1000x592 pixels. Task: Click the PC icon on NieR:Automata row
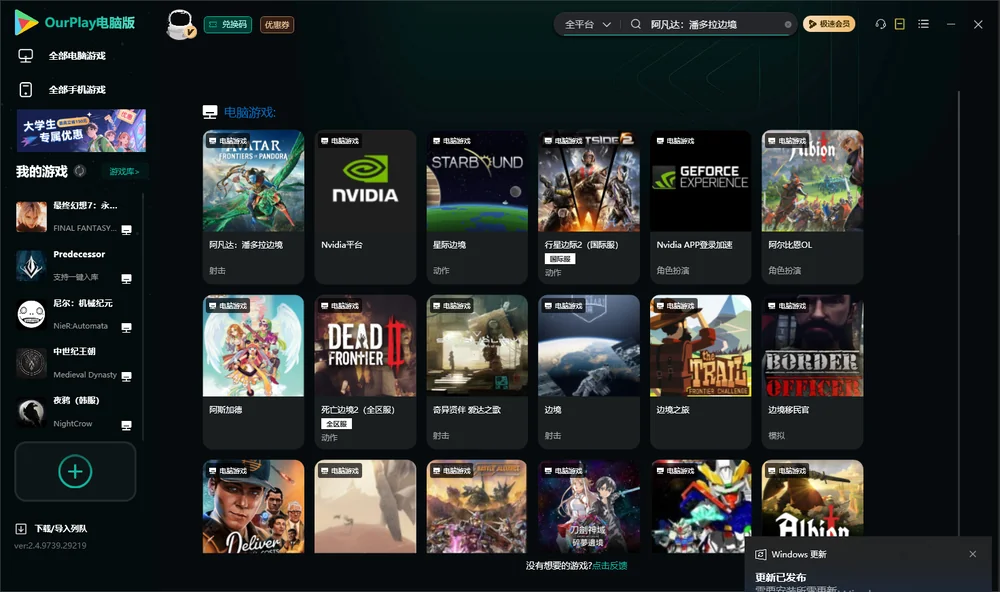pyautogui.click(x=126, y=327)
